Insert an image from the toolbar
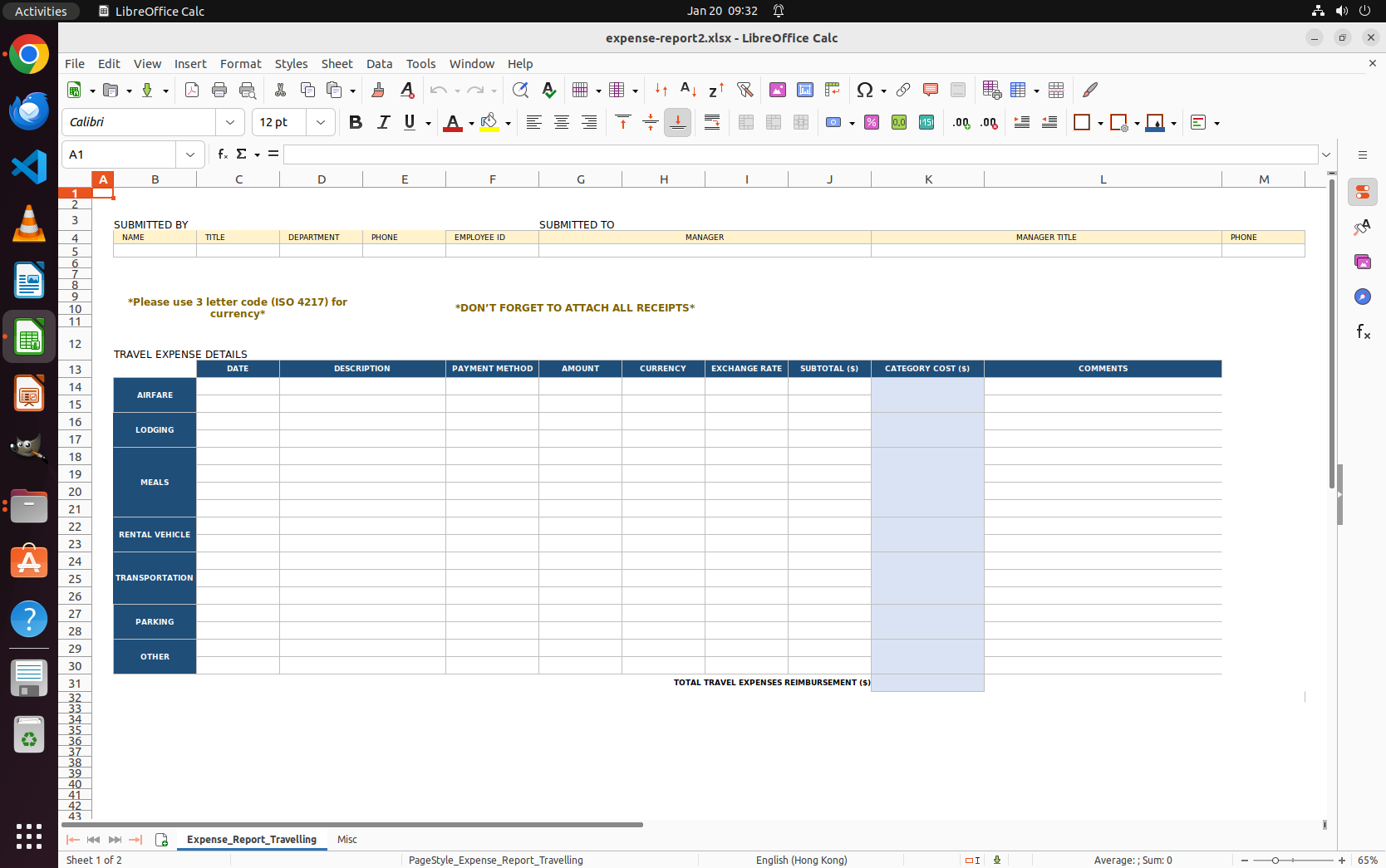This screenshot has width=1386, height=868. coord(778,90)
